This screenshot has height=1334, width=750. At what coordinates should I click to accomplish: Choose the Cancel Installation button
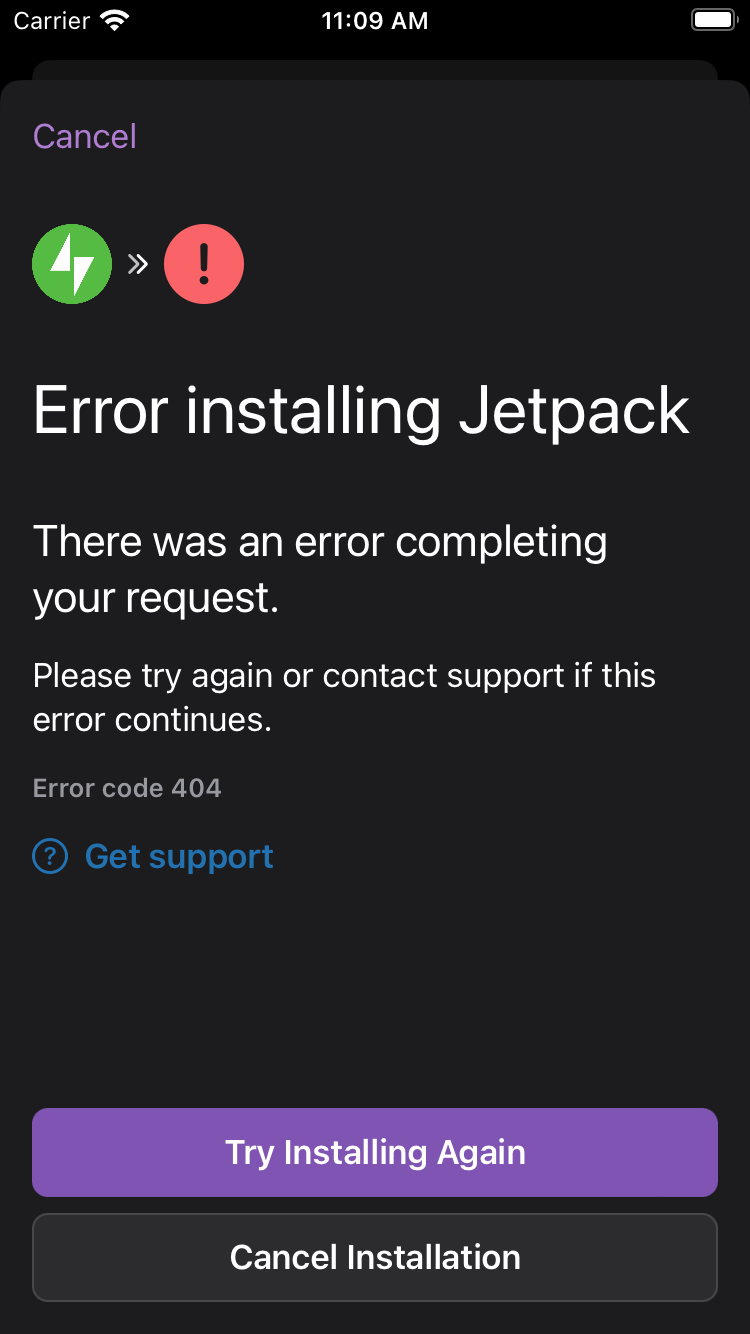tap(375, 1257)
